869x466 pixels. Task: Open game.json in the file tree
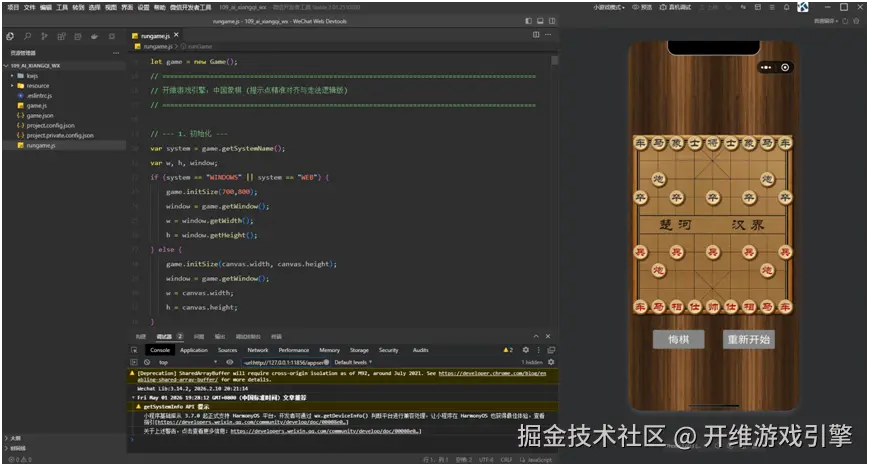point(39,115)
